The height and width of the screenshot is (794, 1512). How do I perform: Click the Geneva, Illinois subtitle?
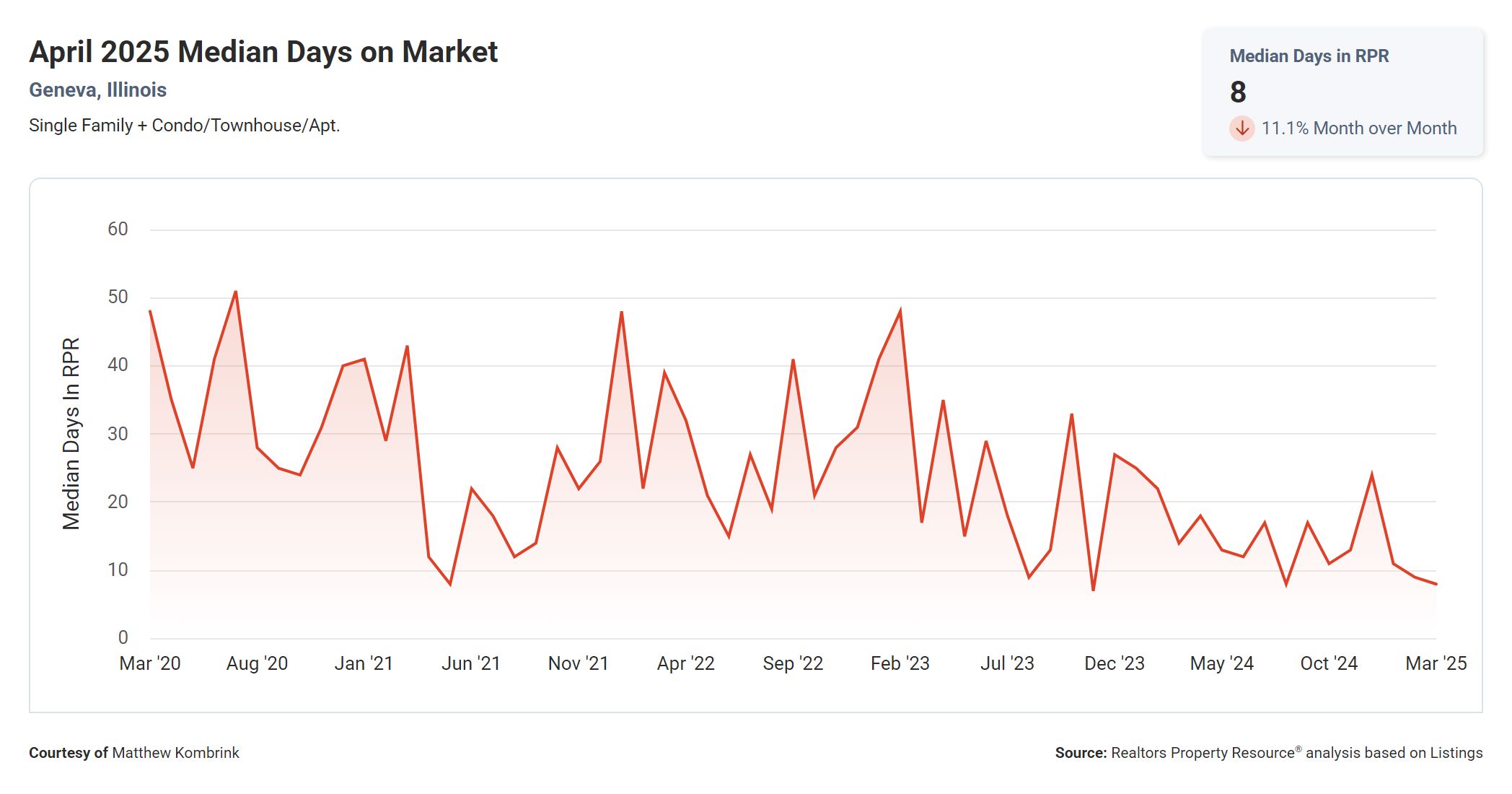[x=97, y=90]
